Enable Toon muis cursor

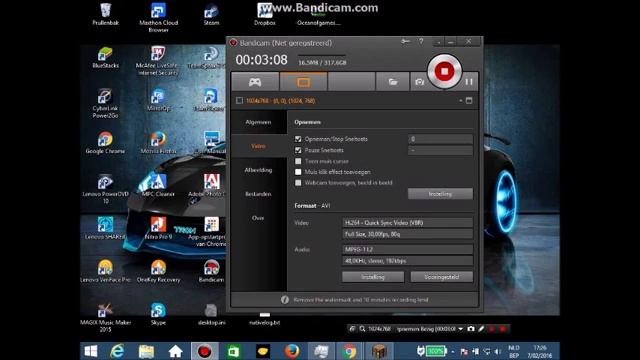click(298, 161)
